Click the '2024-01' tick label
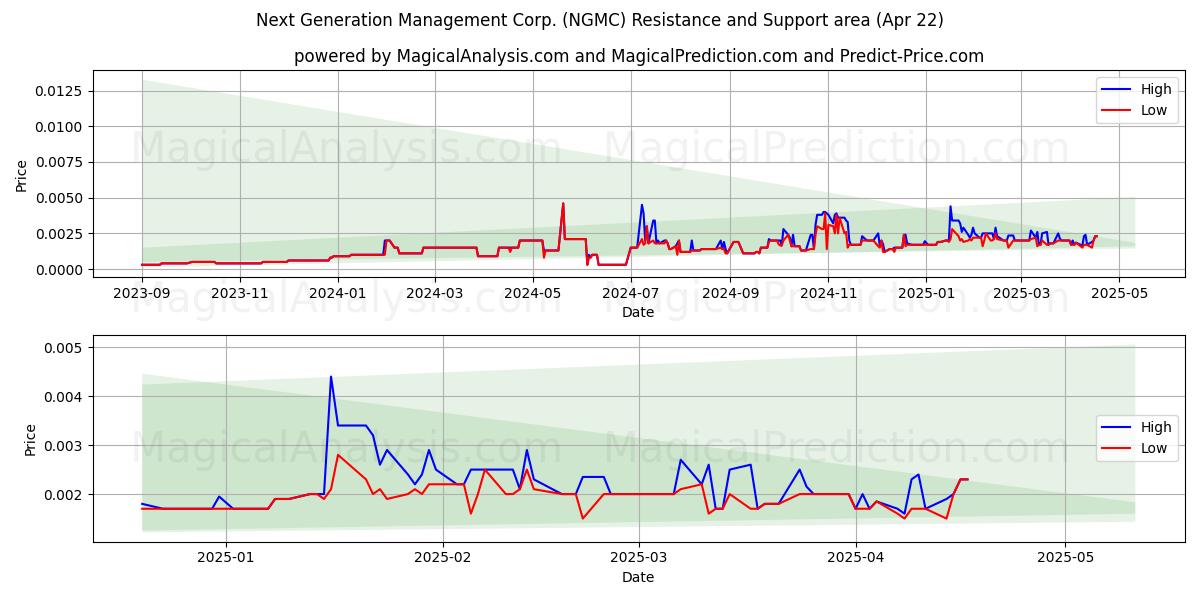The width and height of the screenshot is (1200, 600). coord(338,292)
